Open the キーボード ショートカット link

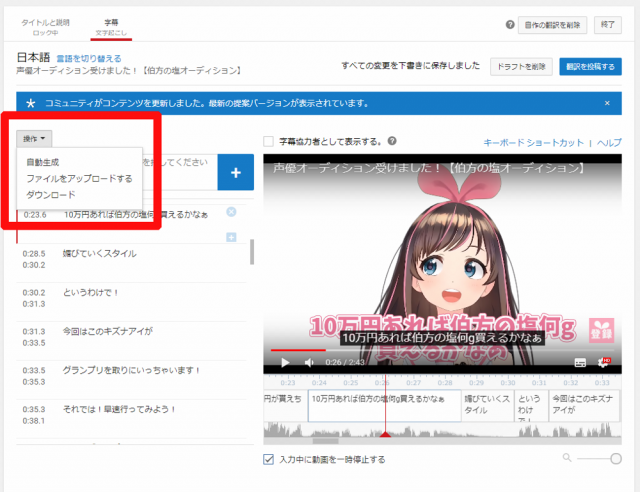(x=533, y=142)
